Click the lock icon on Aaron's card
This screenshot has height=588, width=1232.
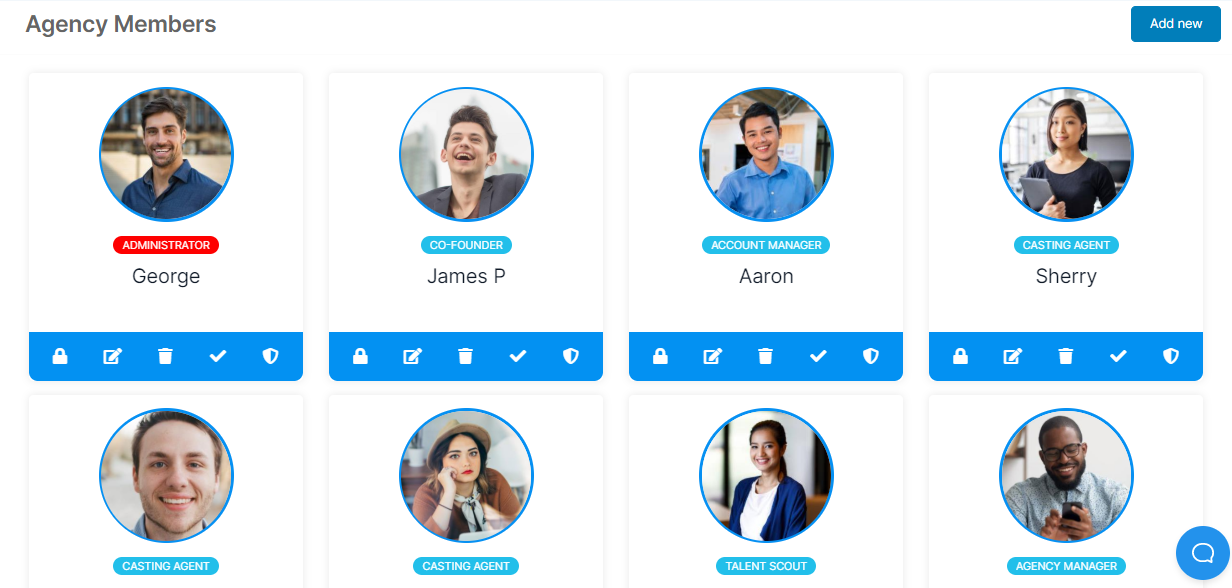pyautogui.click(x=660, y=356)
